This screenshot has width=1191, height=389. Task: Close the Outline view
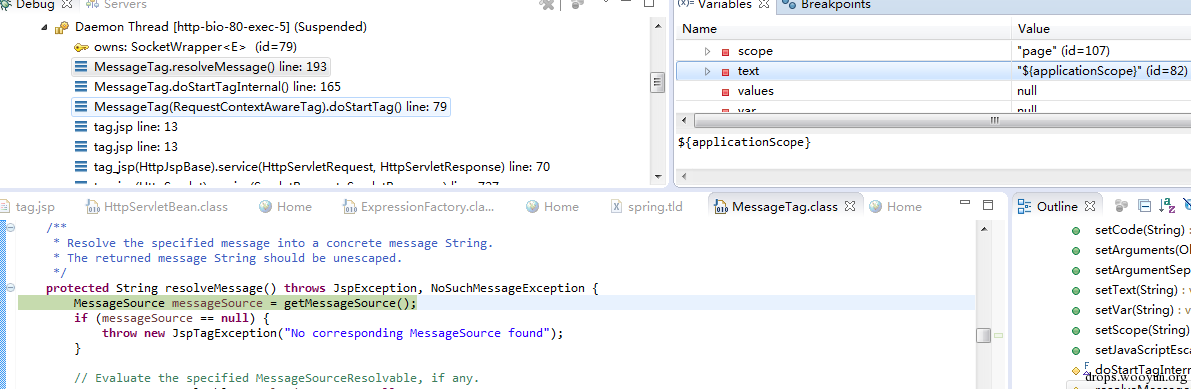(x=1089, y=207)
